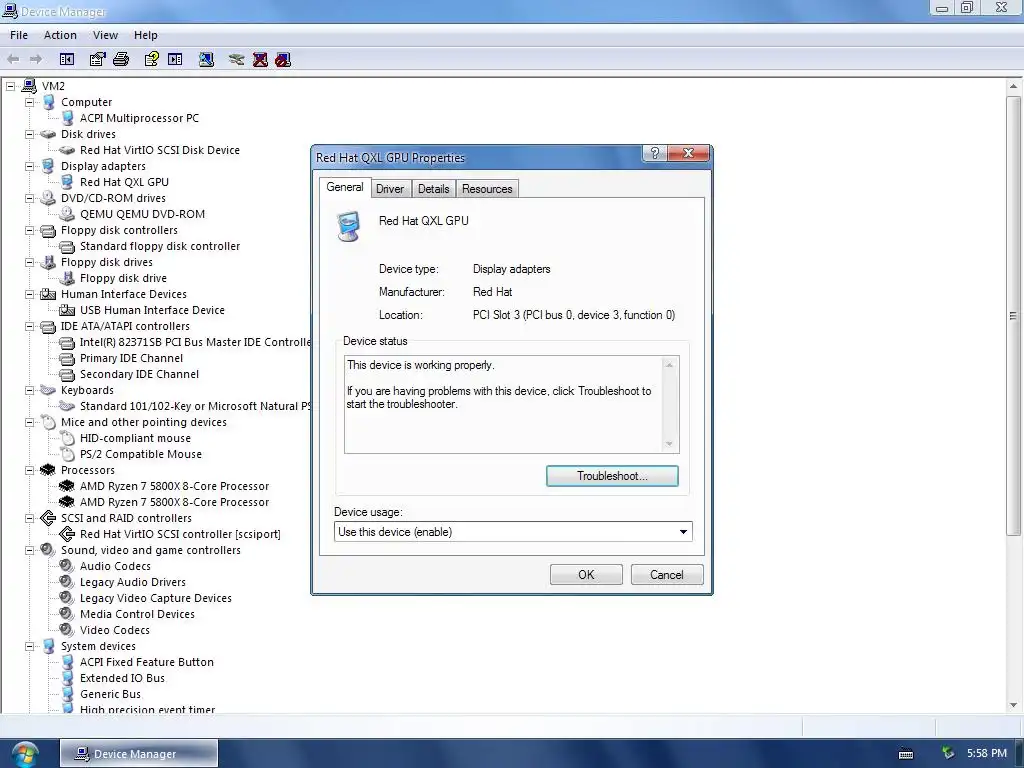
Task: Collapse the Disk drives category
Action: pyautogui.click(x=29, y=134)
